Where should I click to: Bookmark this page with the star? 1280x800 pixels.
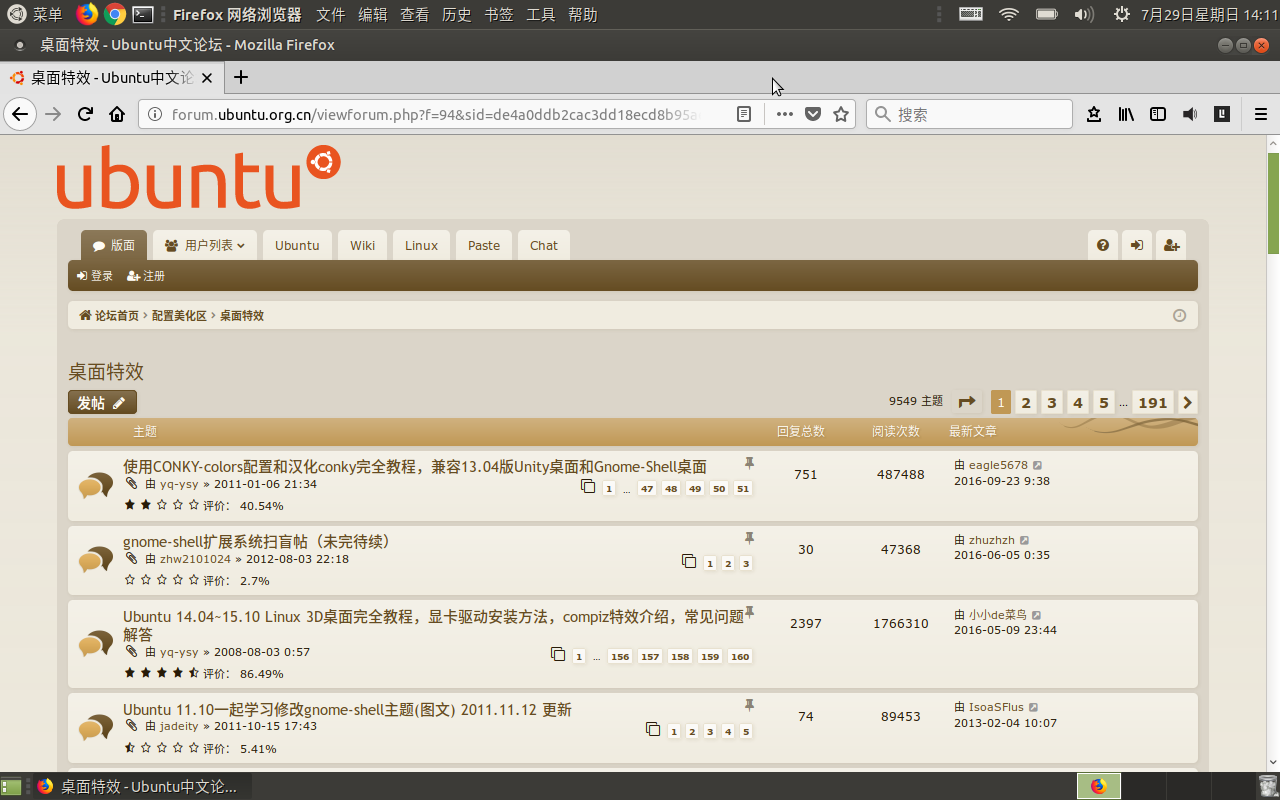841,114
